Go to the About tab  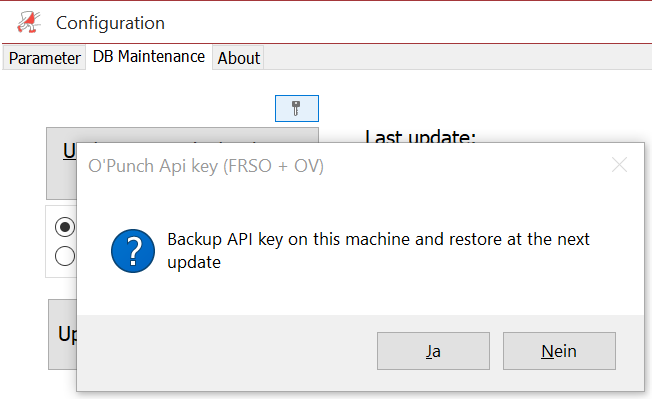[x=238, y=58]
